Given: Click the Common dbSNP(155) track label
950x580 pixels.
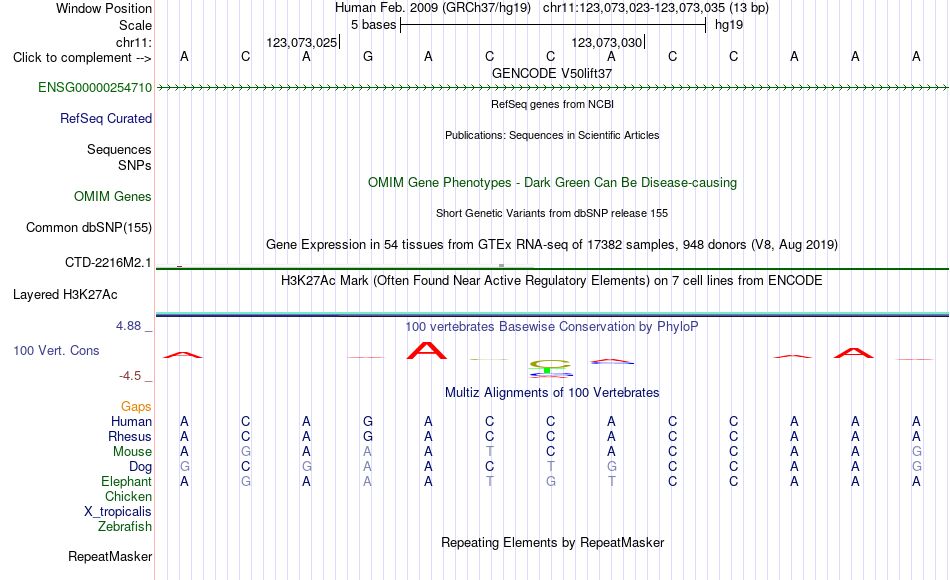Looking at the screenshot, I should coord(88,227).
